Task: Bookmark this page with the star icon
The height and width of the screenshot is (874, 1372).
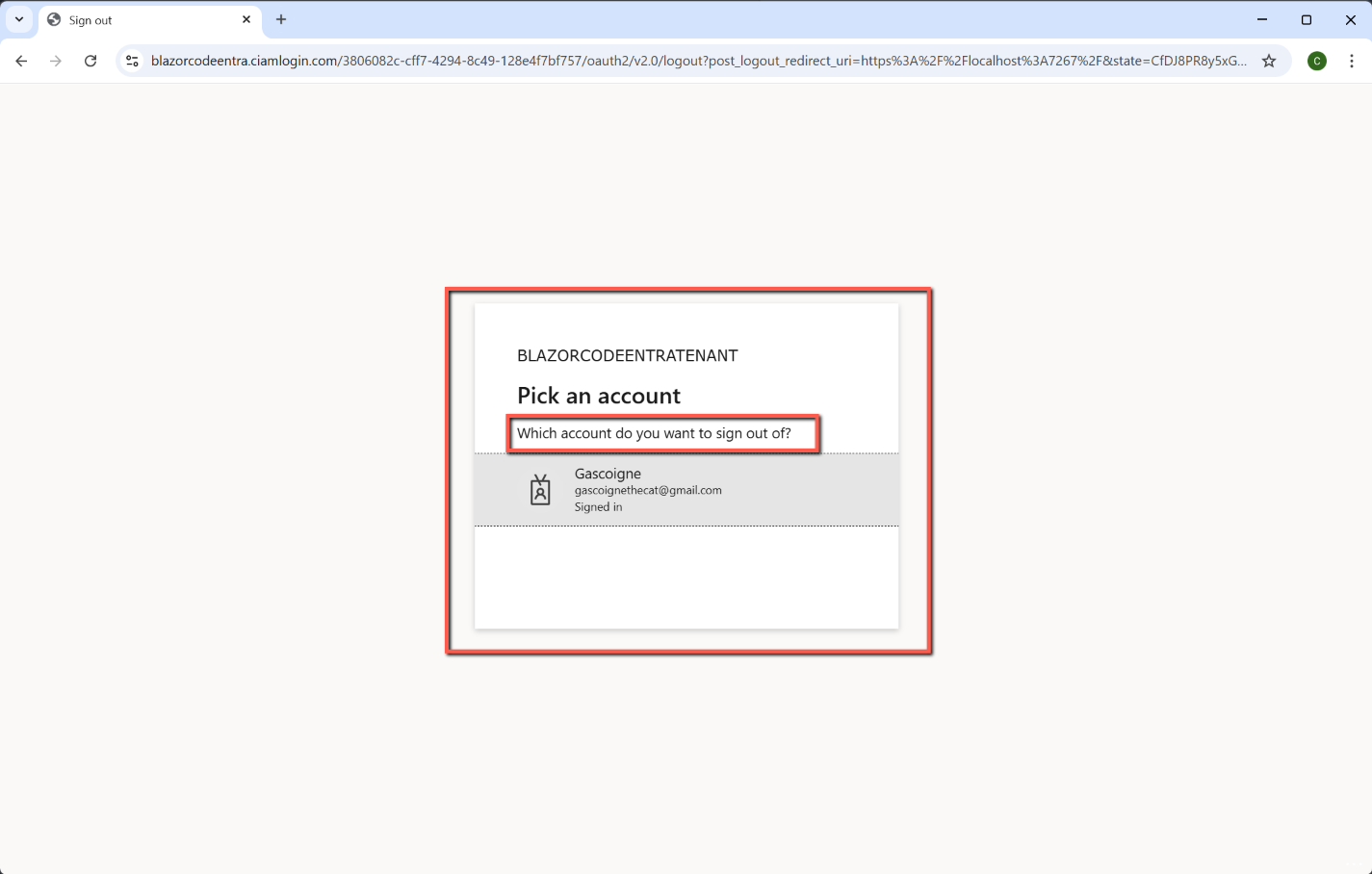Action: [1269, 61]
